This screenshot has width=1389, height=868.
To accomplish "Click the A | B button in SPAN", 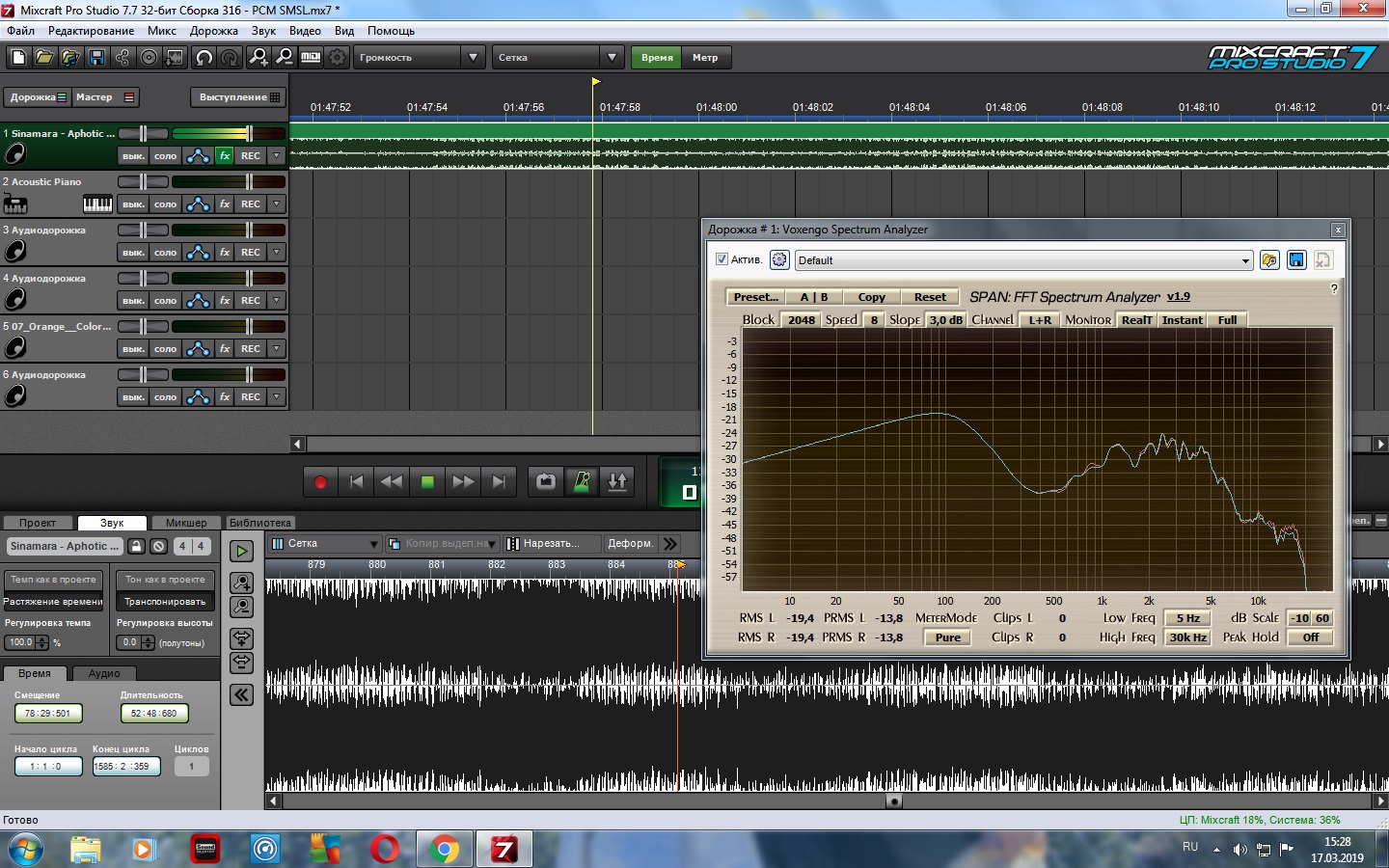I will pyautogui.click(x=813, y=297).
